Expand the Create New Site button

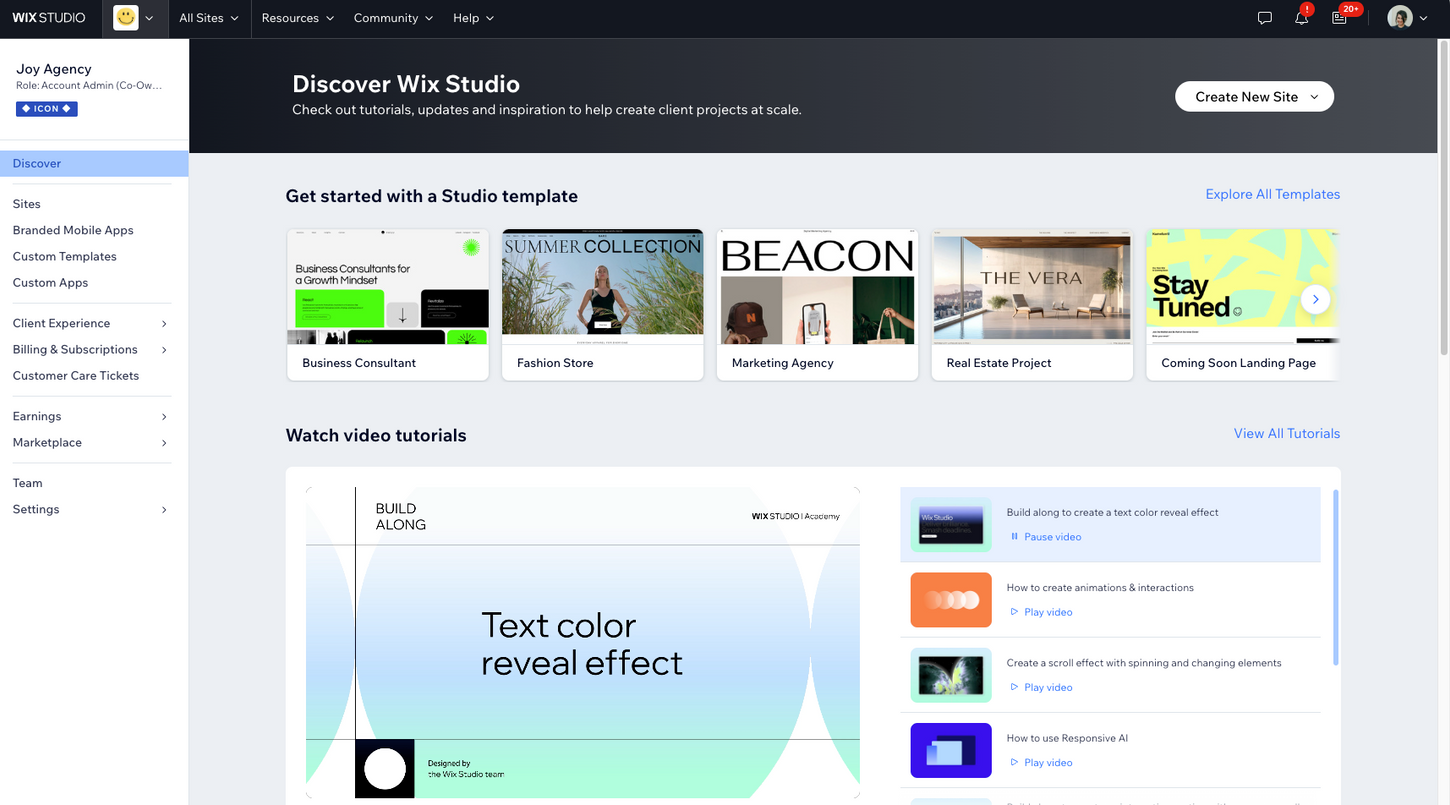pos(1254,97)
